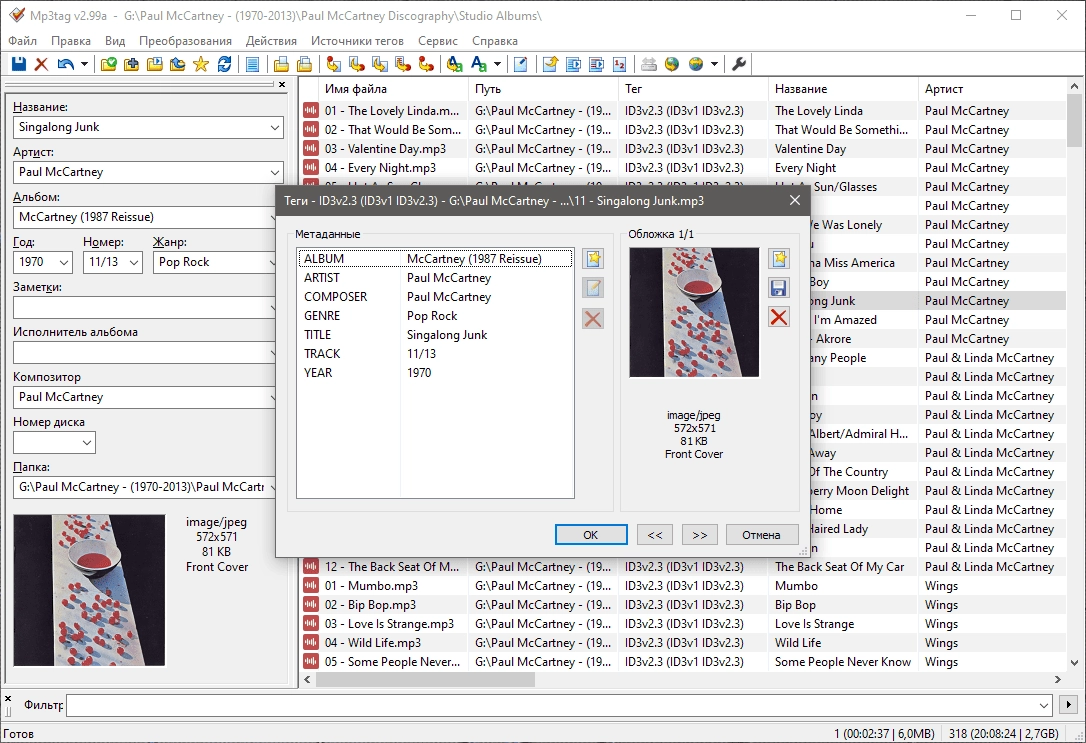Close the Теги dialog with X
The height and width of the screenshot is (743, 1086).
pos(795,200)
